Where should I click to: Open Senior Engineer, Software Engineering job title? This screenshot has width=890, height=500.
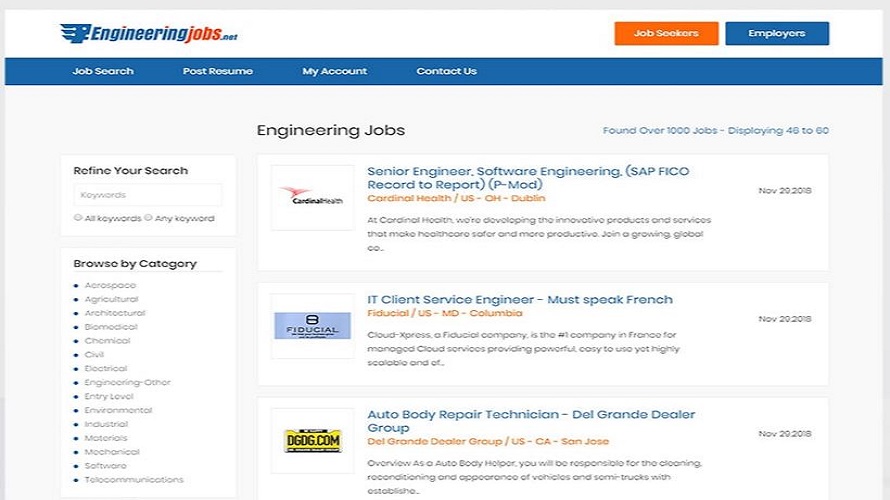[528, 178]
